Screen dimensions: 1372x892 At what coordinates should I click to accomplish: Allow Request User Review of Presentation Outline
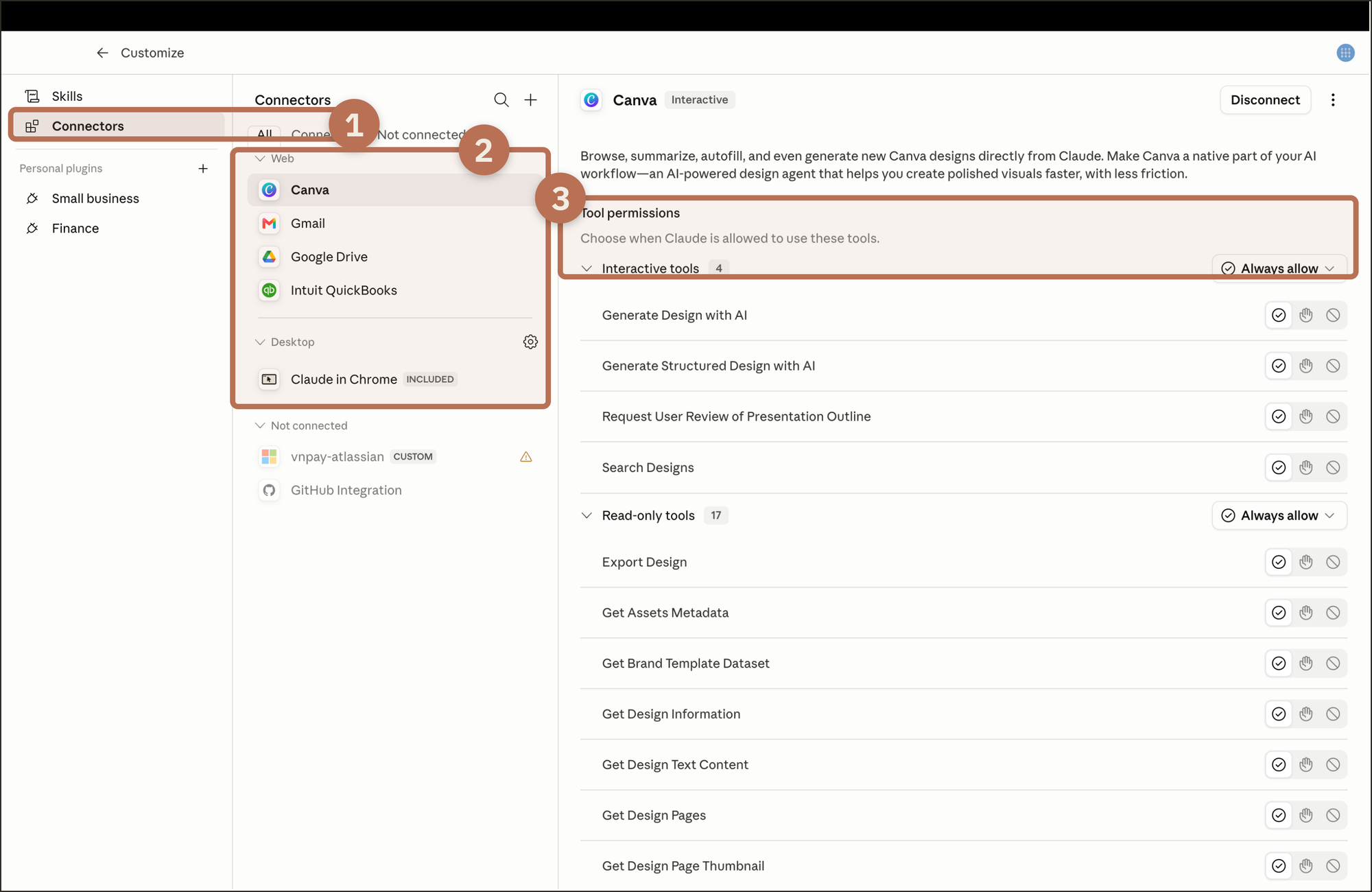[1279, 416]
